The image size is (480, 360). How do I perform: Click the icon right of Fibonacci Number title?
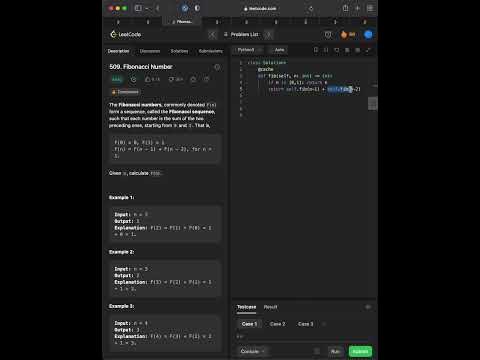pos(217,67)
